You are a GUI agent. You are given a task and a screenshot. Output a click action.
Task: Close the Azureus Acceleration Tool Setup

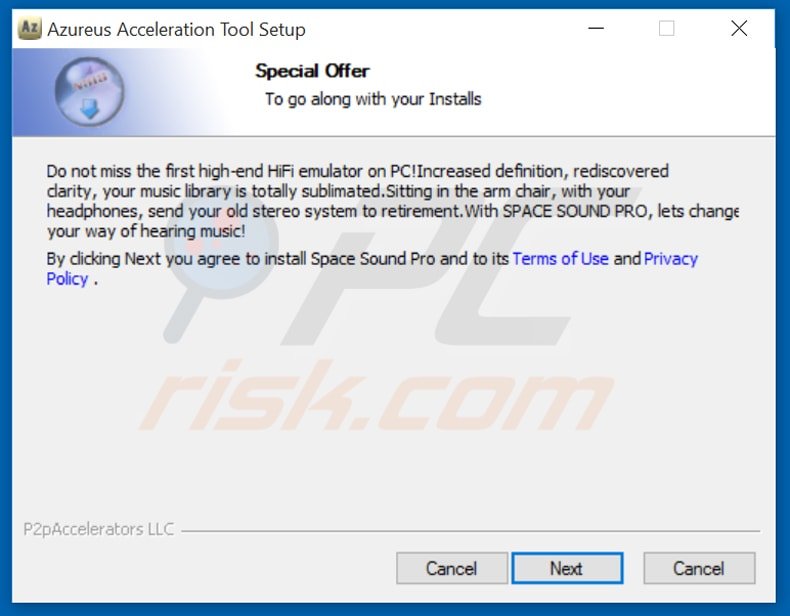coord(739,28)
